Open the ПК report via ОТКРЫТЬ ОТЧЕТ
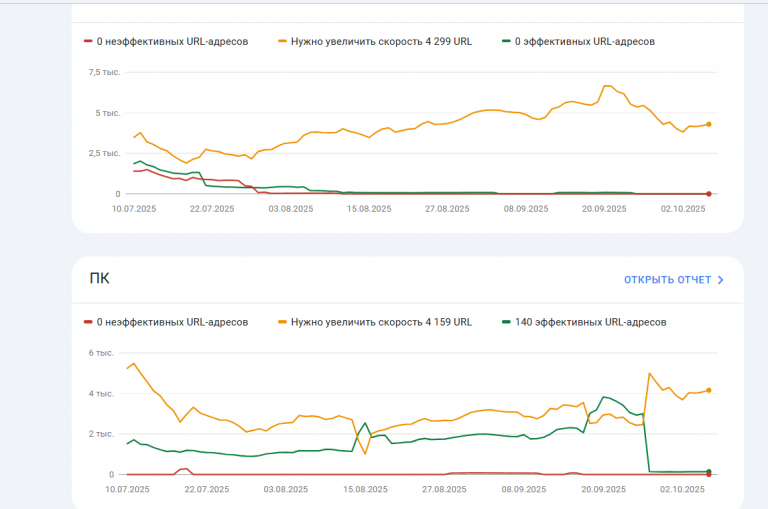Image resolution: width=768 pixels, height=509 pixels. (x=667, y=280)
